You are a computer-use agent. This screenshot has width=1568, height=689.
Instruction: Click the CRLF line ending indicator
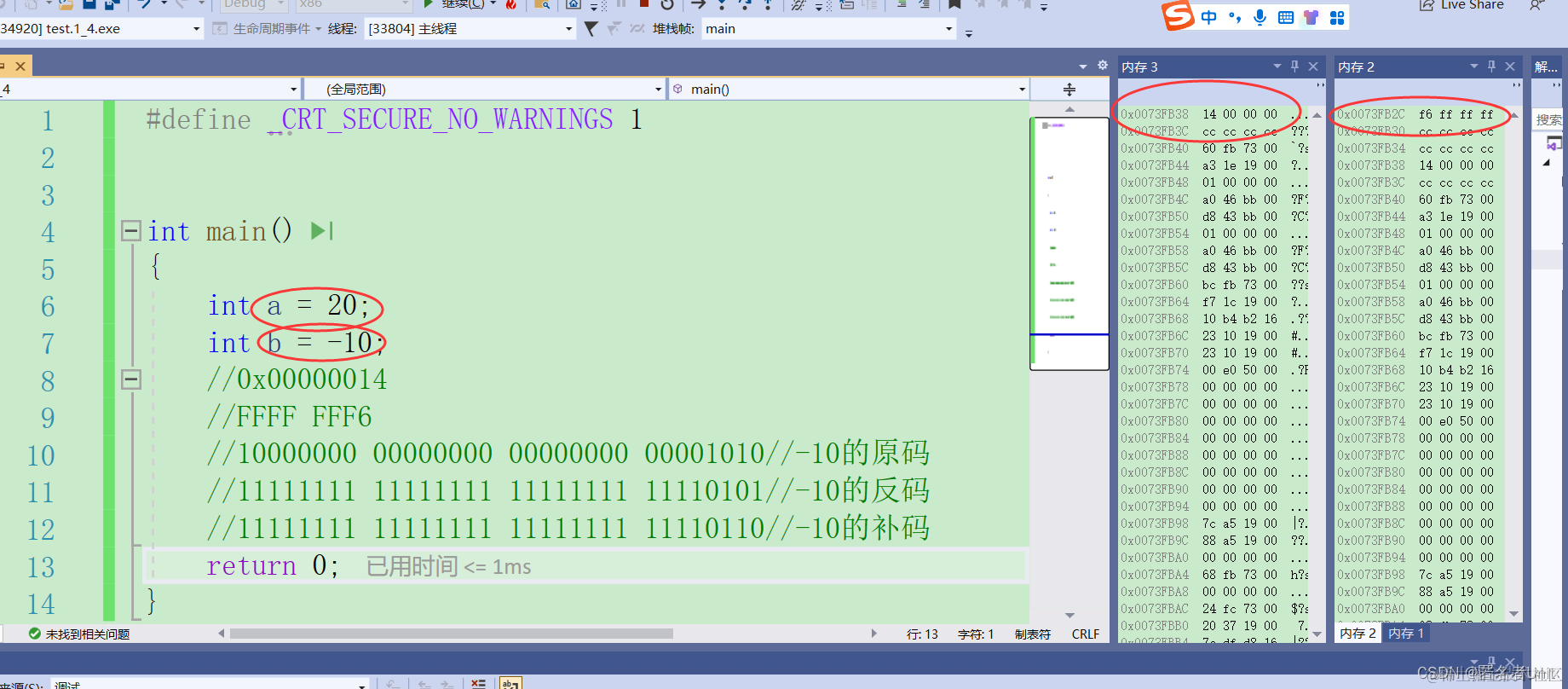click(1086, 634)
